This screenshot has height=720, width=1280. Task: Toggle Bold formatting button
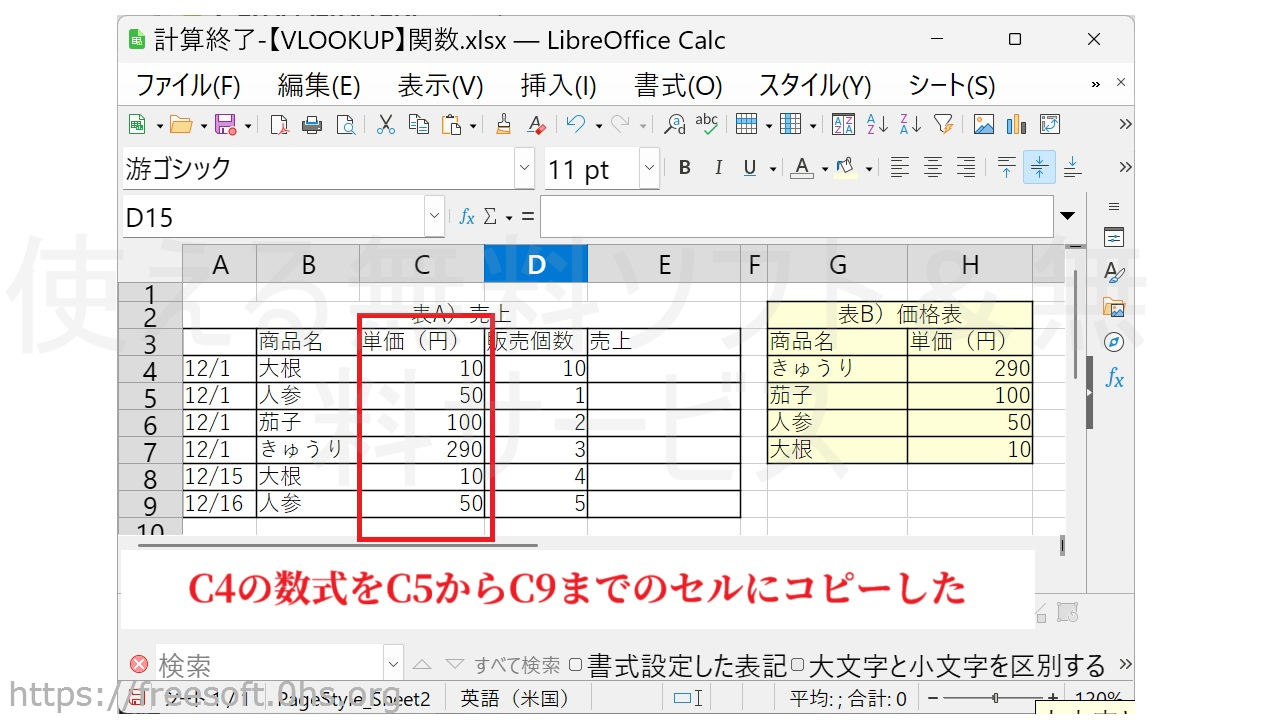pos(685,168)
